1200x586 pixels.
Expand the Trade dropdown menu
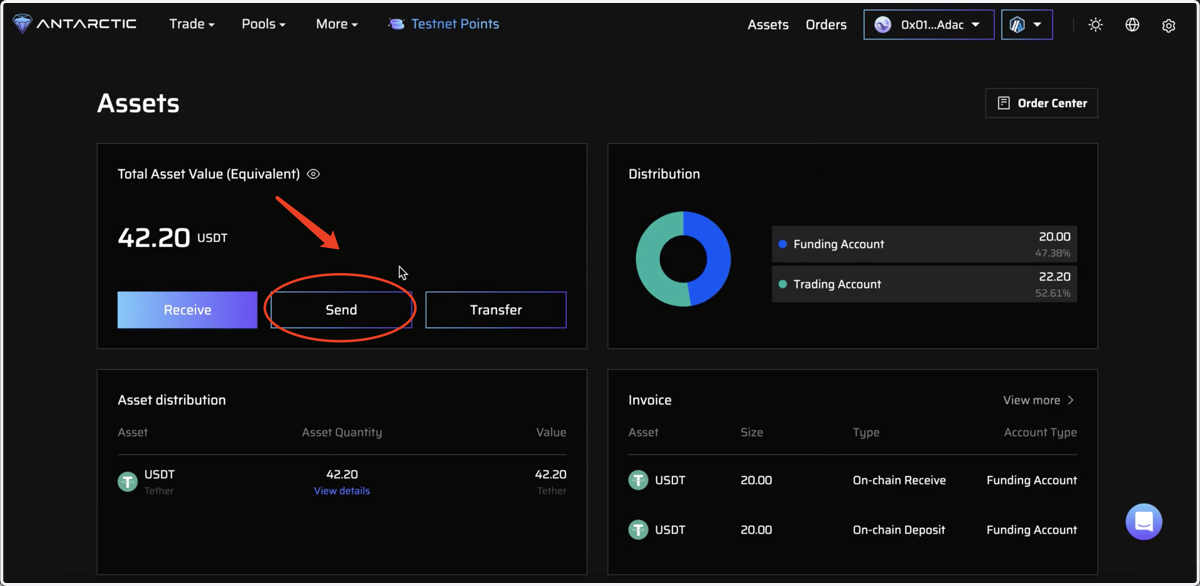192,24
